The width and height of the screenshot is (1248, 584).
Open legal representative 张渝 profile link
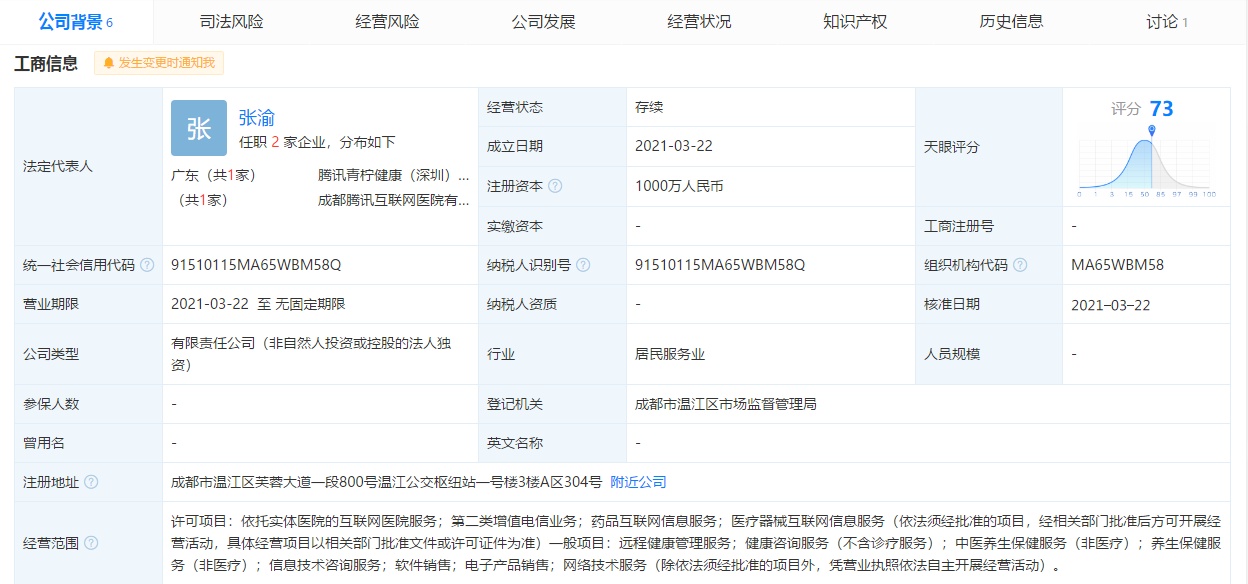pos(257,118)
